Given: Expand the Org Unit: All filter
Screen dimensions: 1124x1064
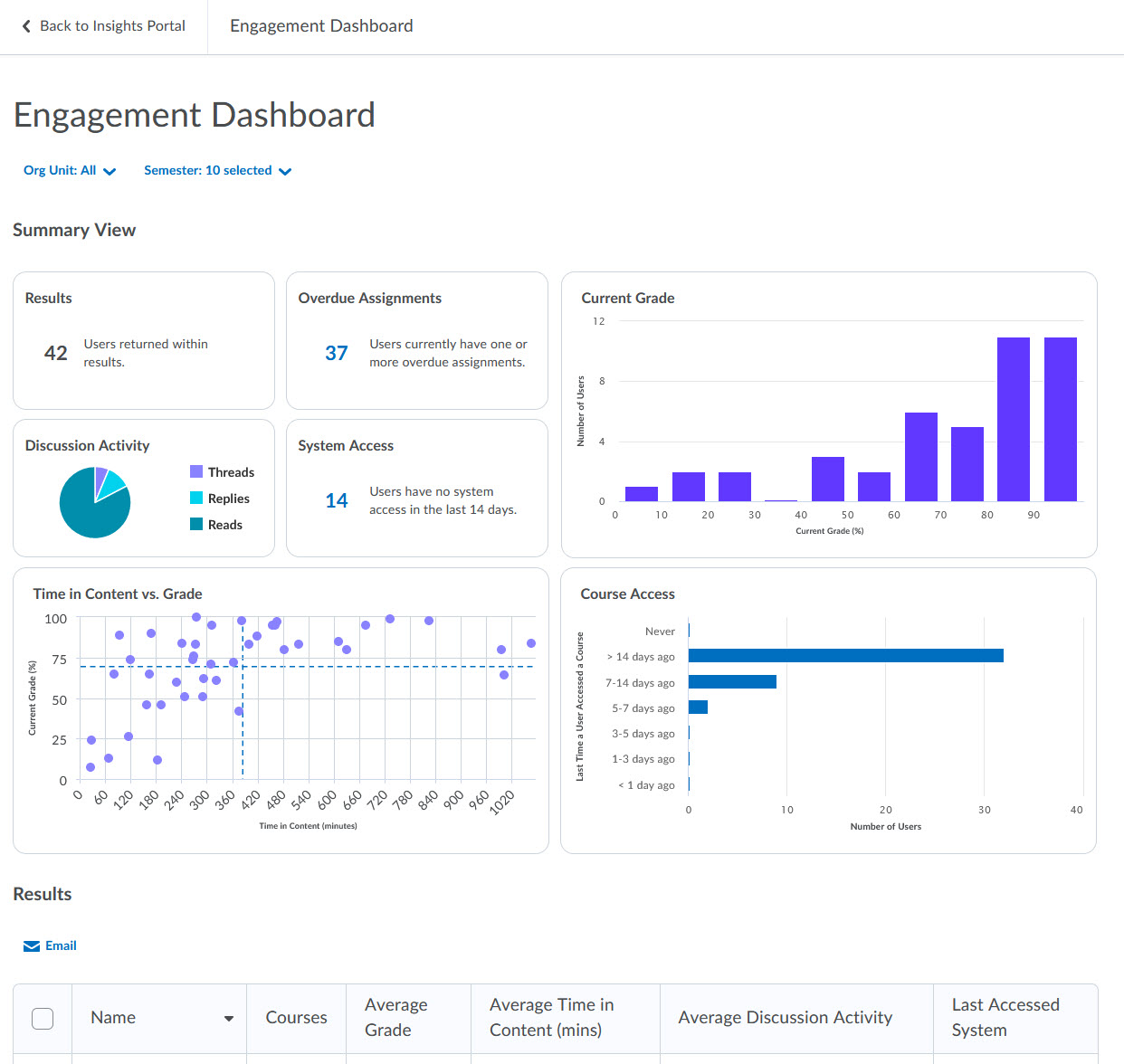Looking at the screenshot, I should pos(70,170).
